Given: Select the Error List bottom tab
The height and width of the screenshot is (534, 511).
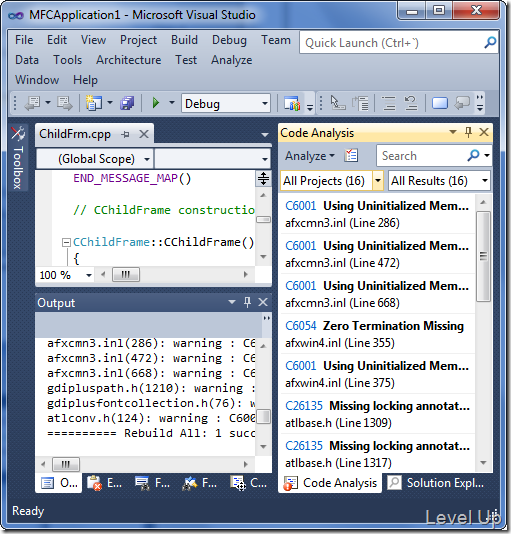Looking at the screenshot, I should click(104, 483).
